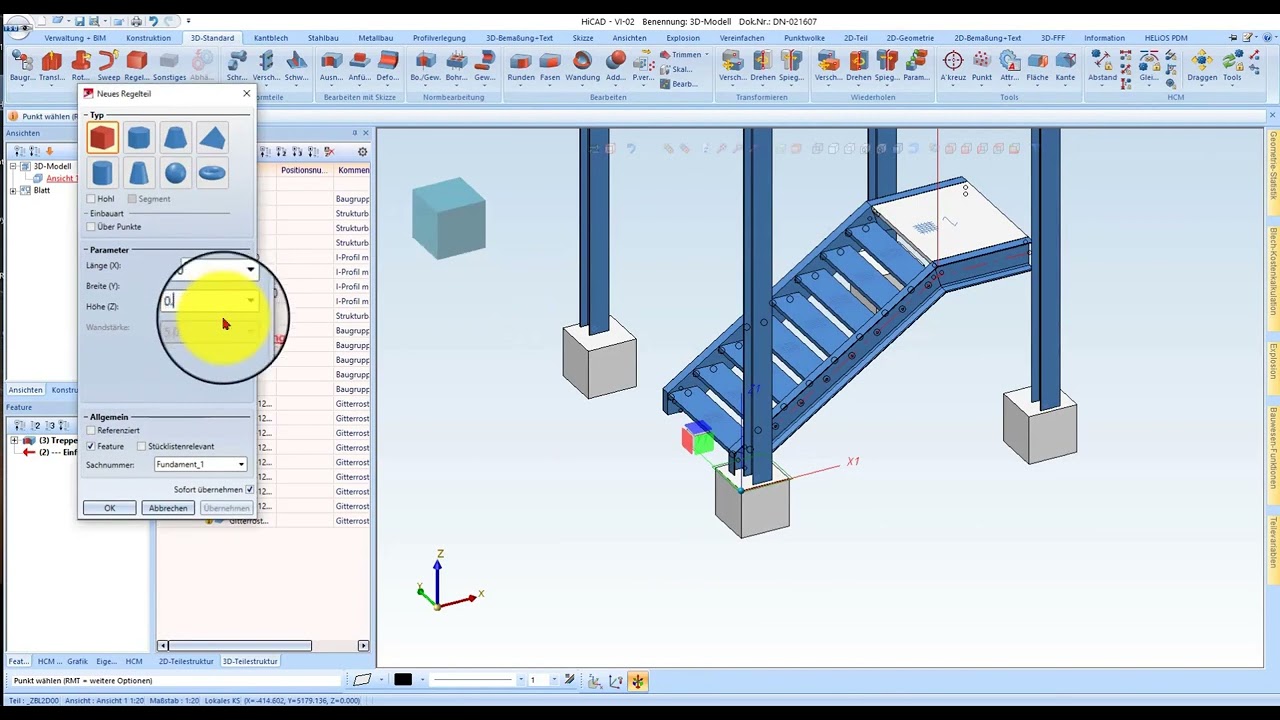
Task: Select the truncated pyramid shape type
Action: [x=175, y=138]
